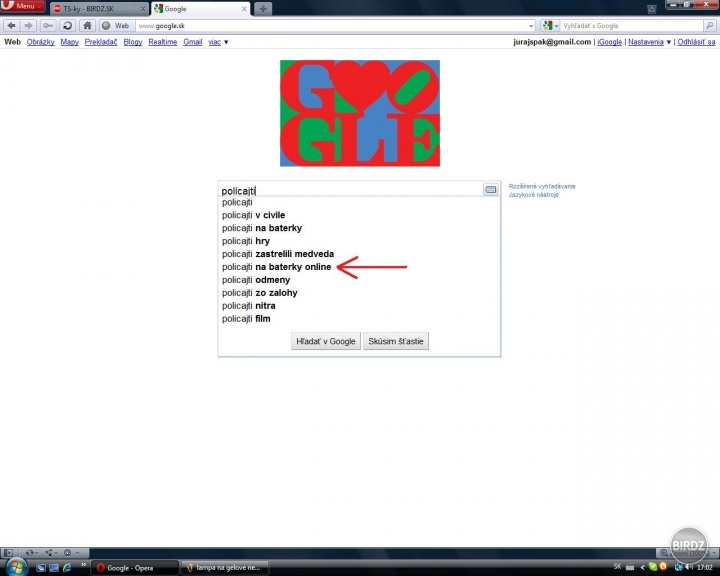
Task: Click the Web security badge in address bar
Action: [116, 26]
